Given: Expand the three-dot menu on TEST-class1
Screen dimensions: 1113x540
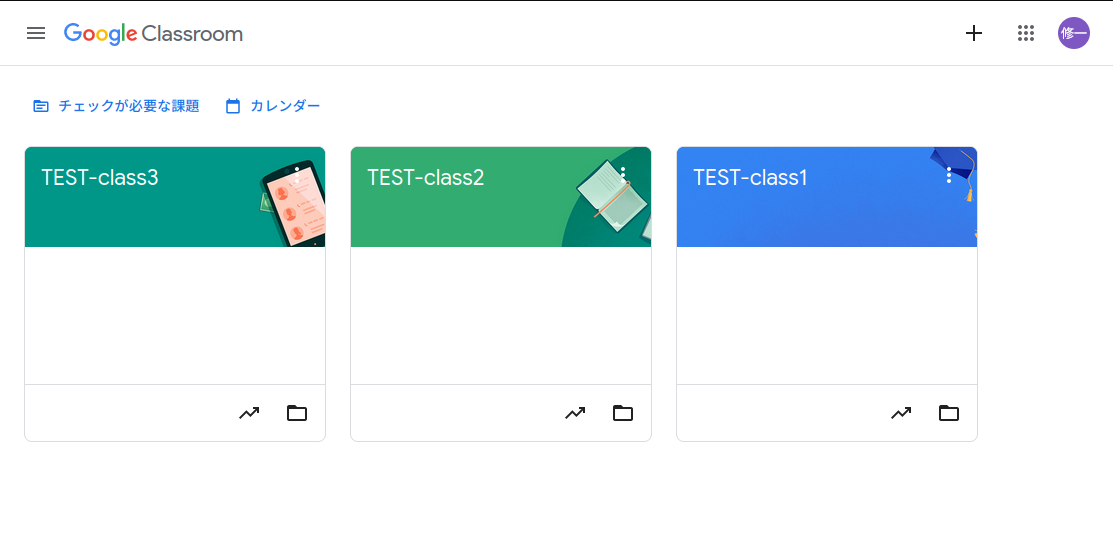Looking at the screenshot, I should (x=949, y=175).
